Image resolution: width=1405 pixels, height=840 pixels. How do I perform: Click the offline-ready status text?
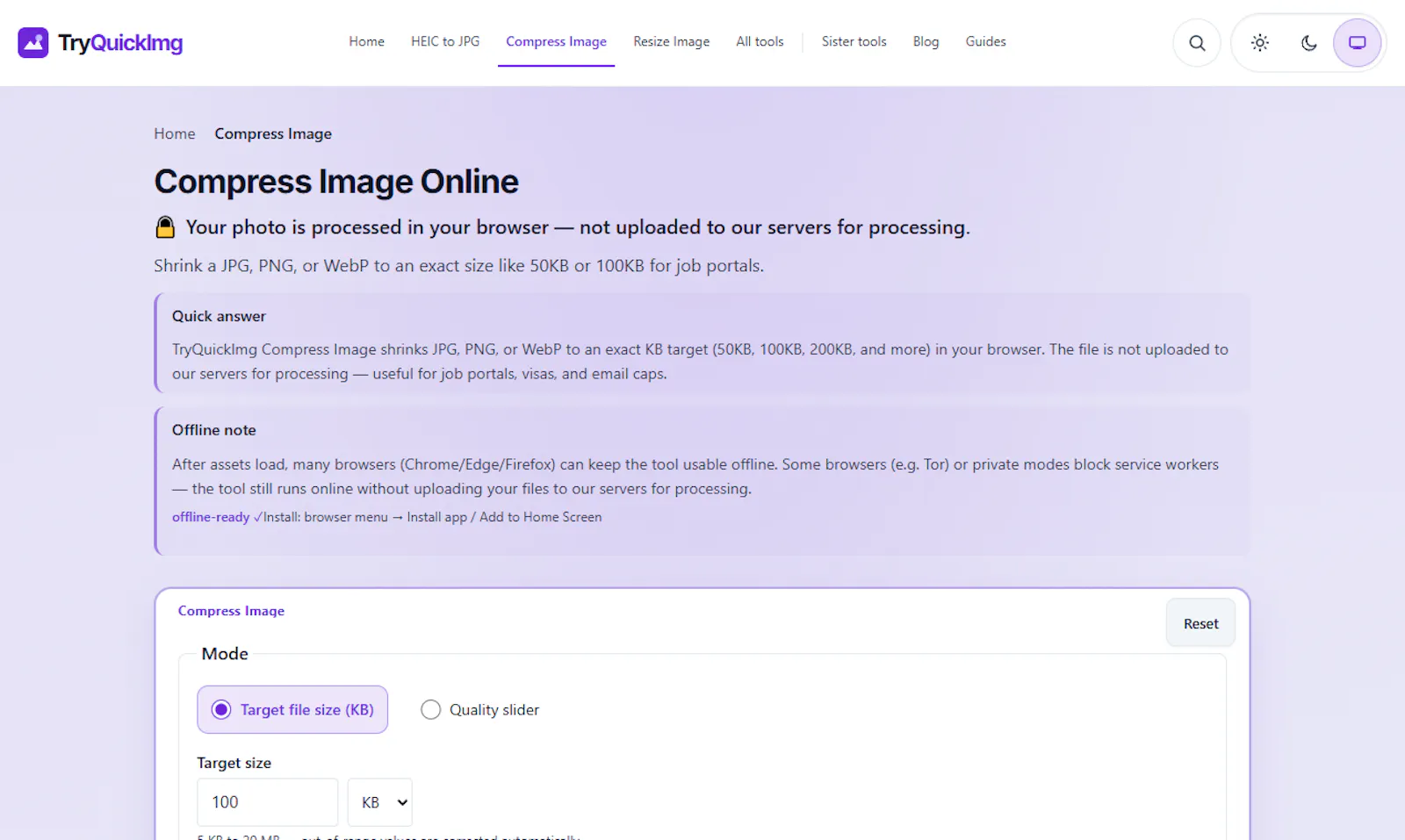[211, 517]
